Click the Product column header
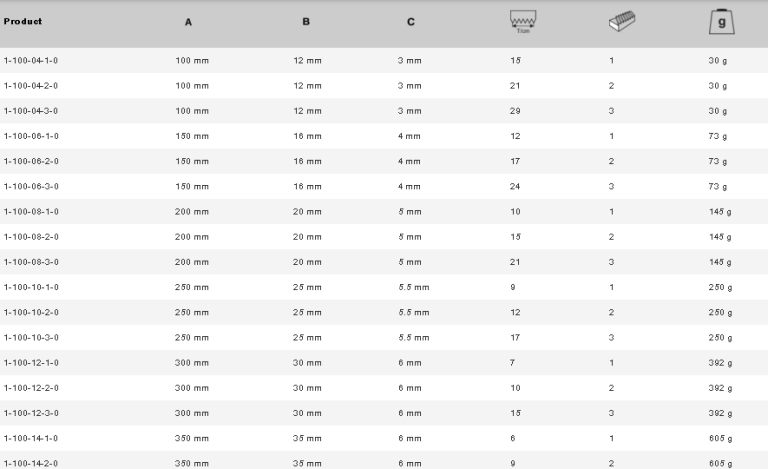Image resolution: width=768 pixels, height=469 pixels. pyautogui.click(x=23, y=22)
